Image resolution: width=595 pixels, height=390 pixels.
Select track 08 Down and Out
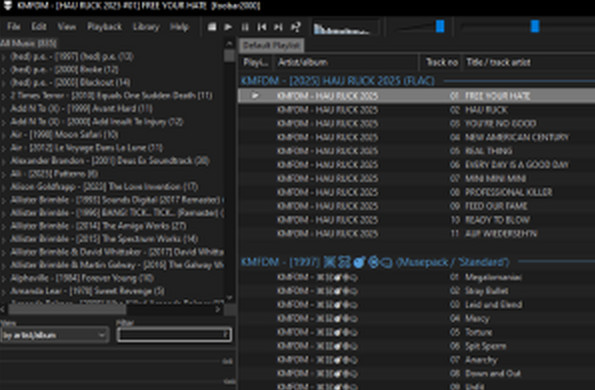pyautogui.click(x=417, y=374)
